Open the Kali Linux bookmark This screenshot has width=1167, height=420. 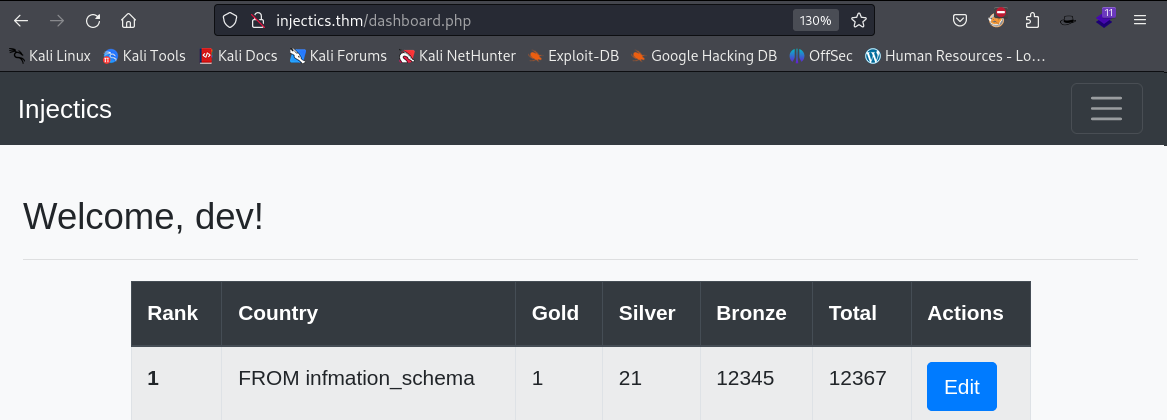coord(50,56)
